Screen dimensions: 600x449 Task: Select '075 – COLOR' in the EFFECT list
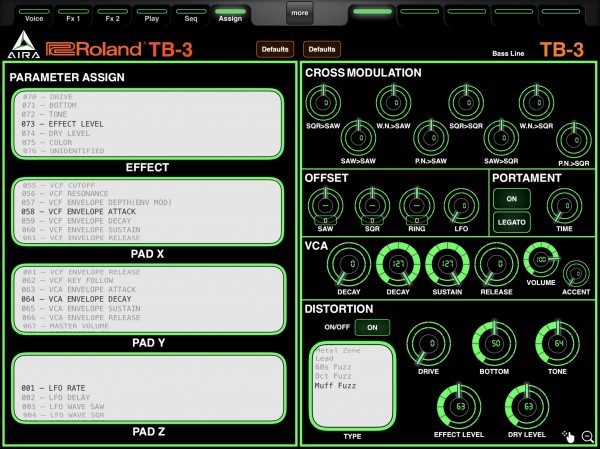[47, 142]
